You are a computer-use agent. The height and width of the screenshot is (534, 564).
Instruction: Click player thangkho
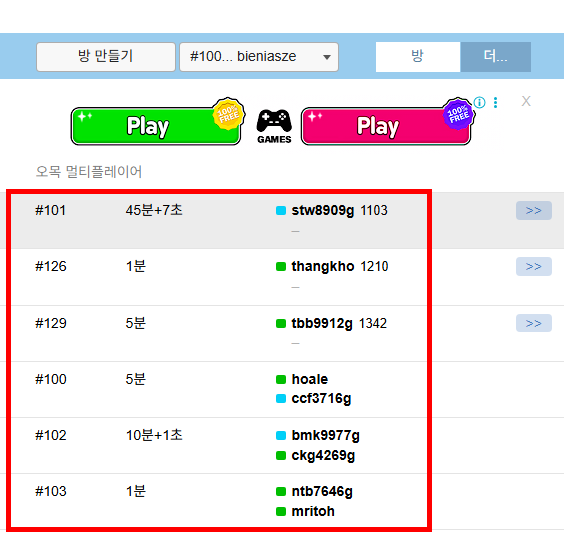[323, 266]
